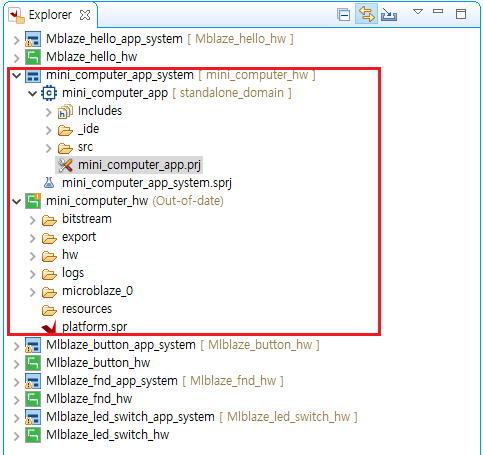483x455 pixels.
Task: Open the Explorer View Menu triangle
Action: [418, 12]
